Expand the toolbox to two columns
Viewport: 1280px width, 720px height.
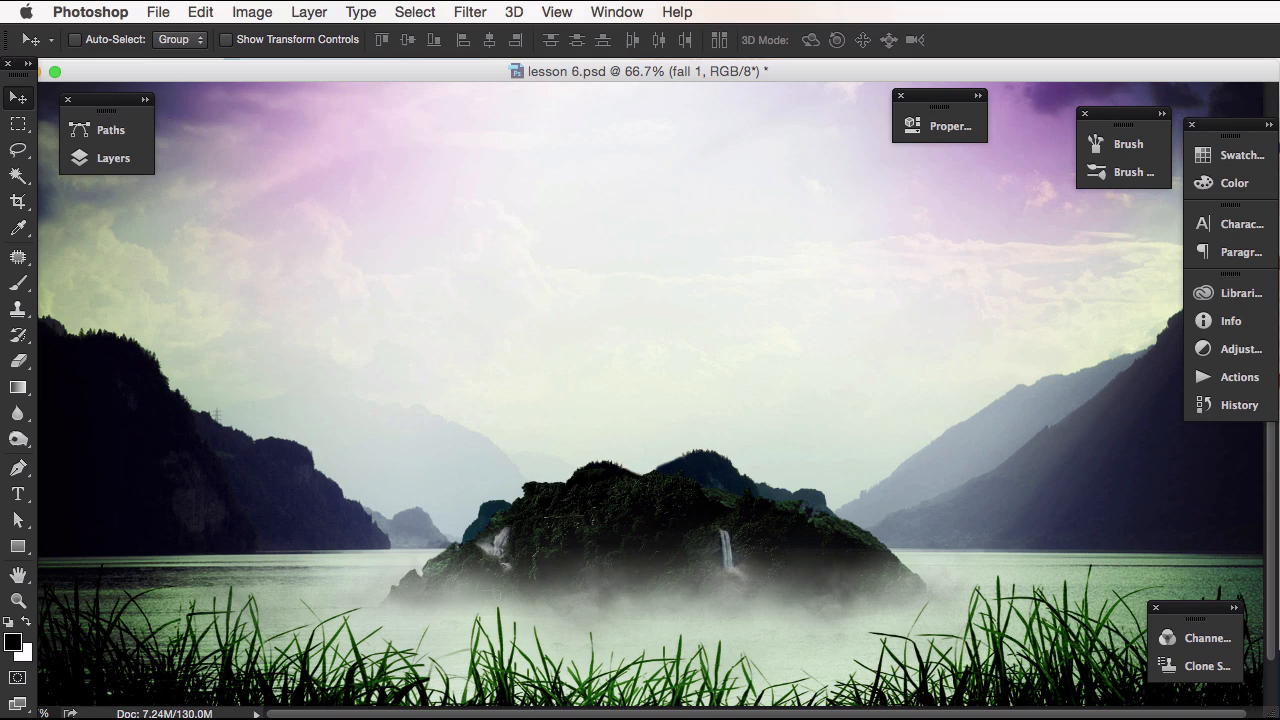(x=28, y=64)
